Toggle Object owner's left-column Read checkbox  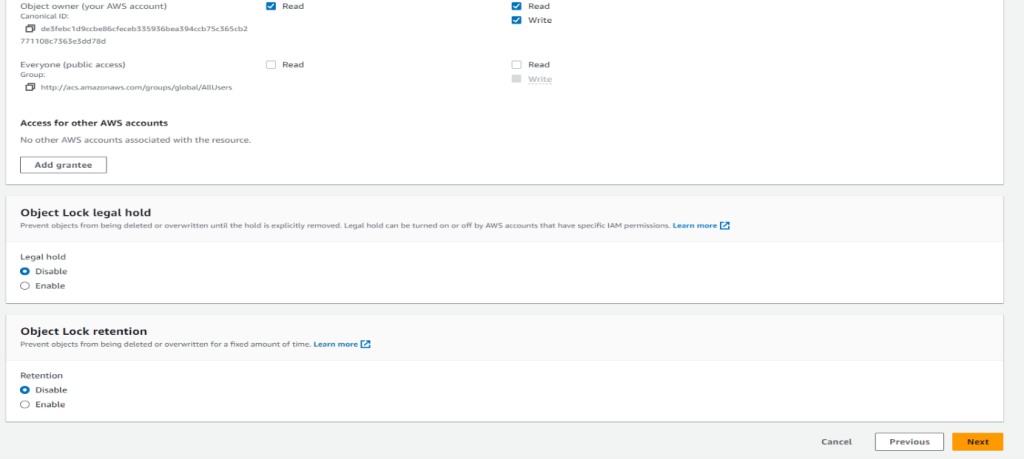coord(271,6)
